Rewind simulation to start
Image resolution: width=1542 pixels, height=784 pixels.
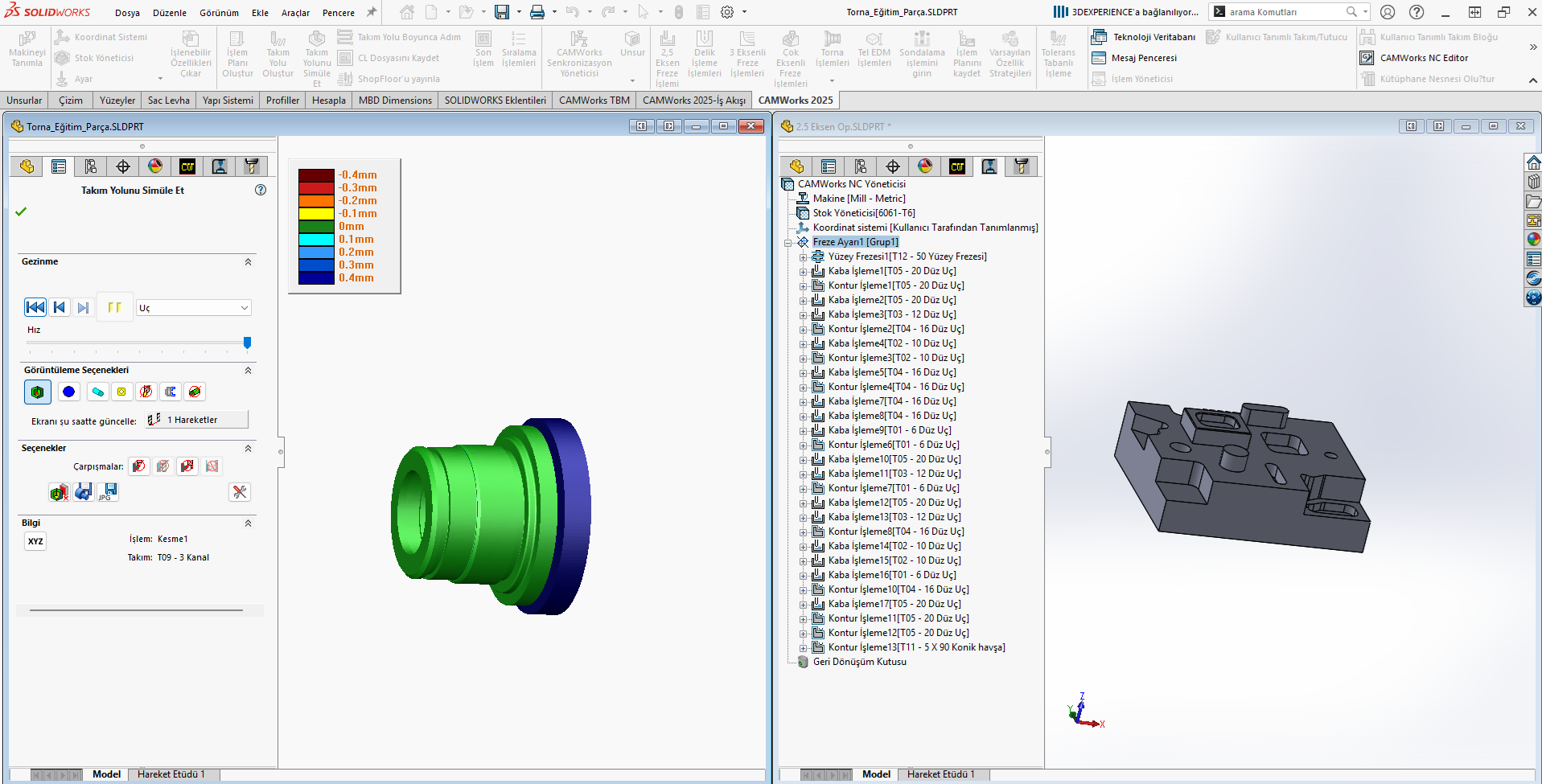tap(35, 307)
